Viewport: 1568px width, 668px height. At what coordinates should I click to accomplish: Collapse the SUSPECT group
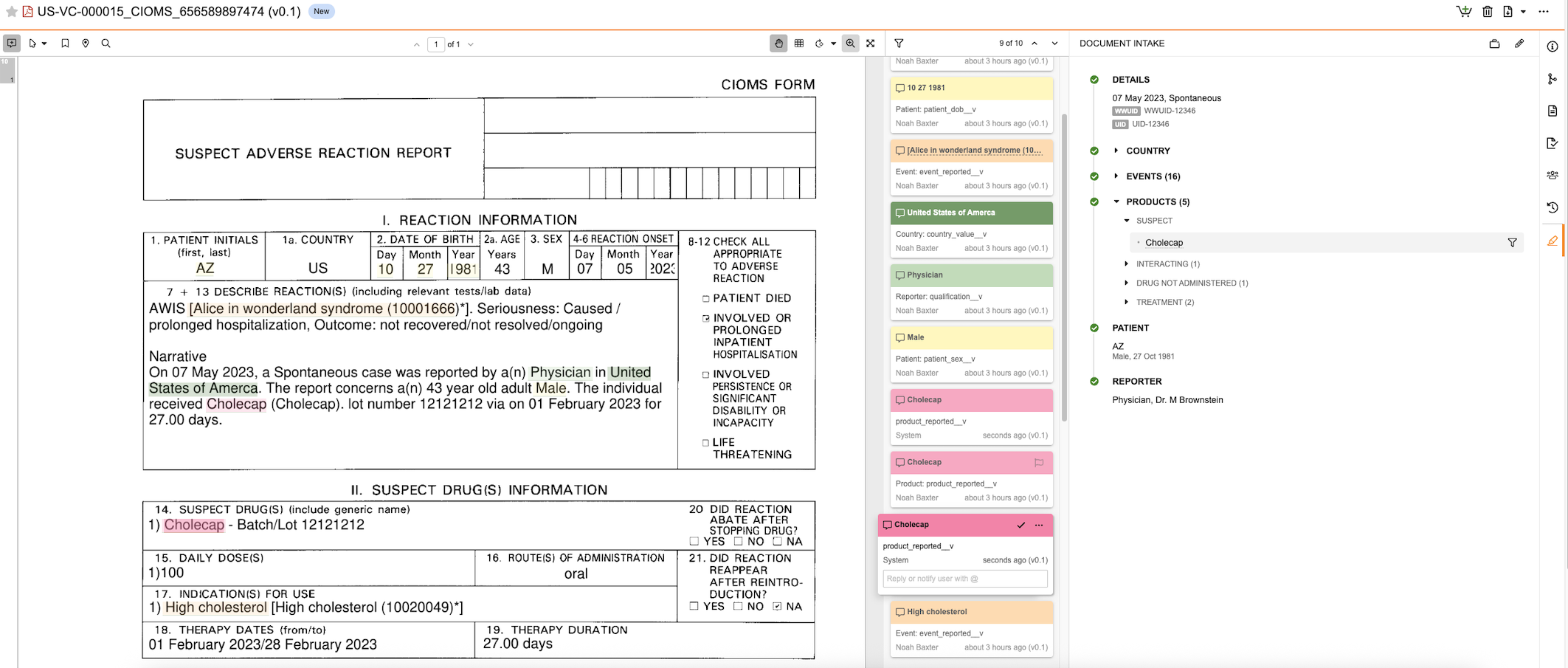point(1127,221)
